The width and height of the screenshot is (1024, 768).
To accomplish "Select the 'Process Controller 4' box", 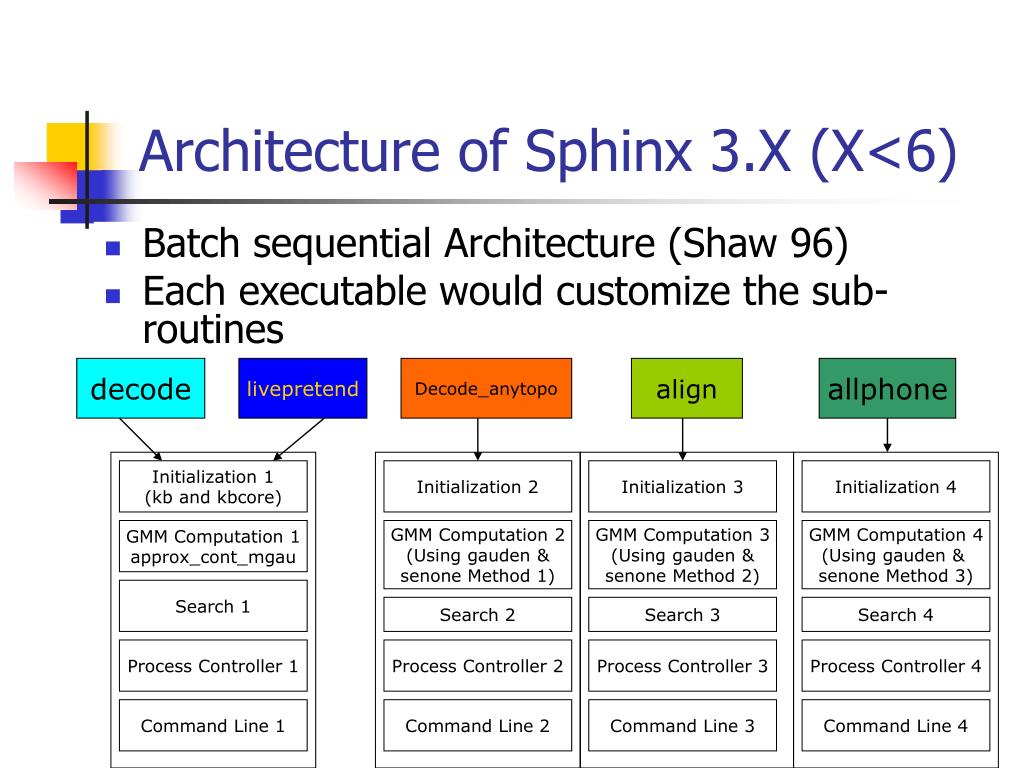I will pos(895,666).
